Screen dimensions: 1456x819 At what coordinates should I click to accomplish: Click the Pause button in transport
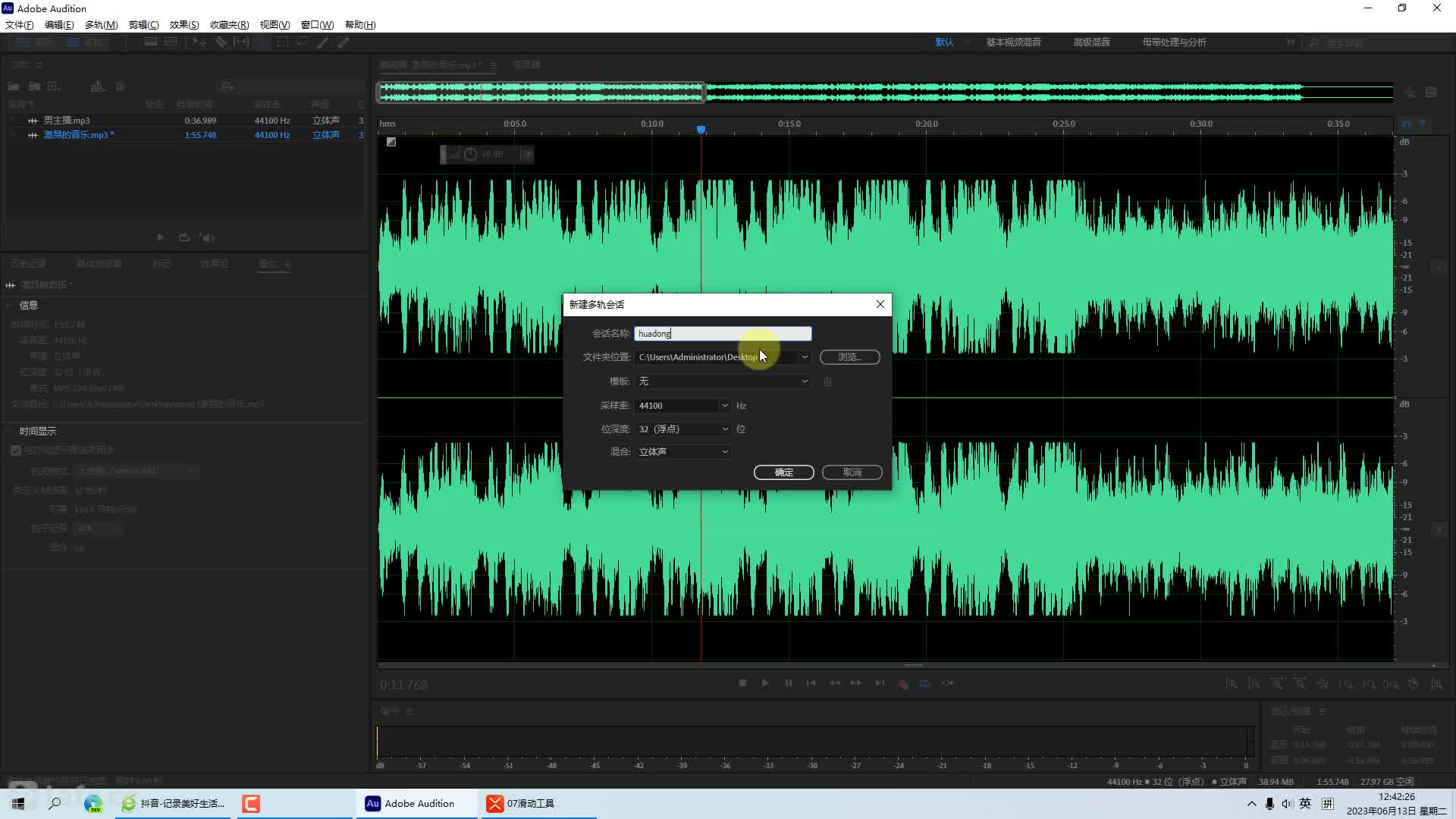point(788,683)
